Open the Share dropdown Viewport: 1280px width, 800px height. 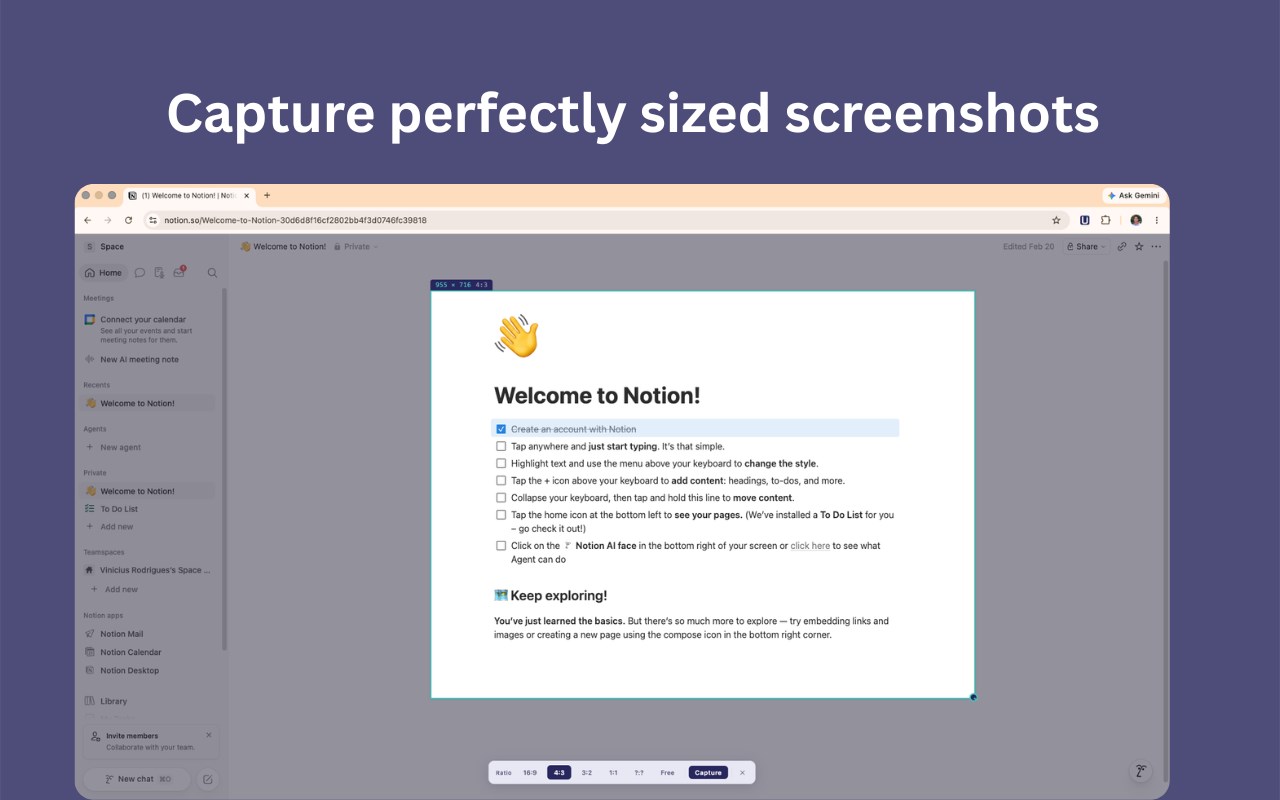(1086, 246)
